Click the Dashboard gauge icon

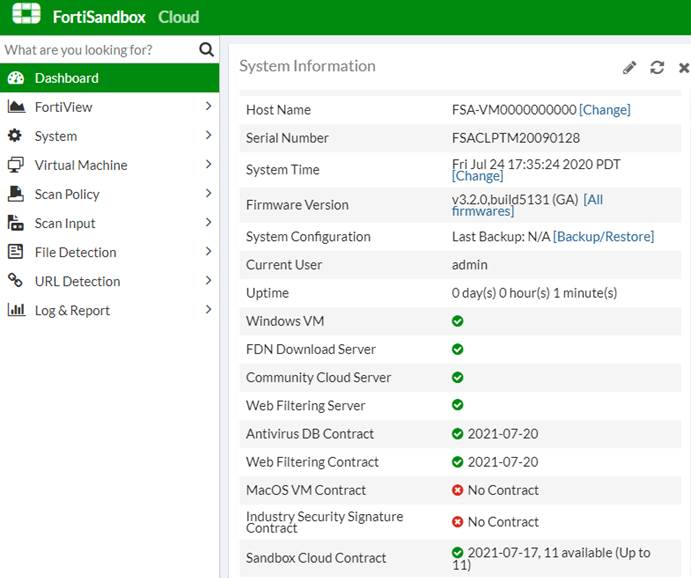tap(16, 78)
